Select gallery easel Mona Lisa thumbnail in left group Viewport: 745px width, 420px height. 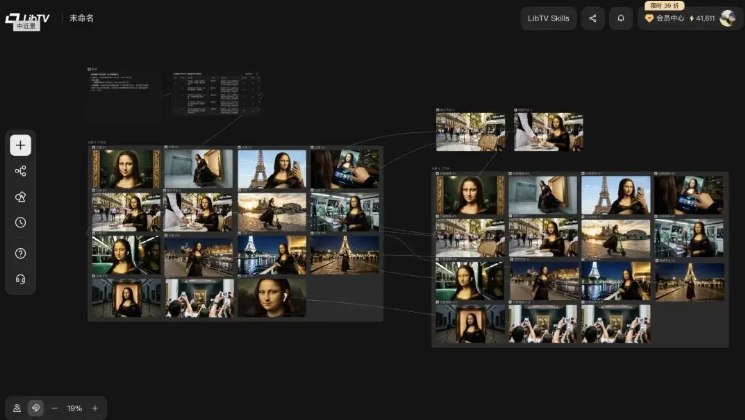coord(126,298)
